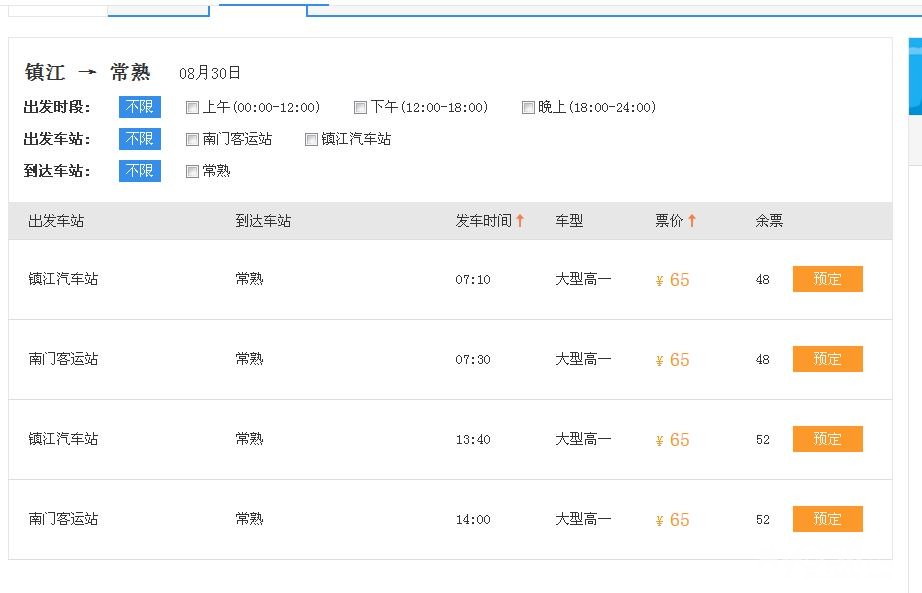Click the 余票 column header

pyautogui.click(x=769, y=221)
